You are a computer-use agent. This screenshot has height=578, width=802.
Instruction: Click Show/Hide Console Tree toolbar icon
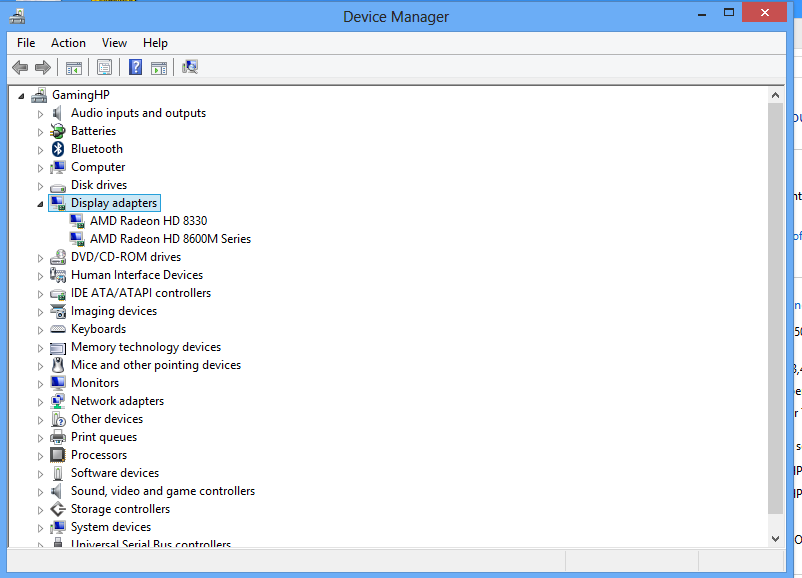(73, 67)
